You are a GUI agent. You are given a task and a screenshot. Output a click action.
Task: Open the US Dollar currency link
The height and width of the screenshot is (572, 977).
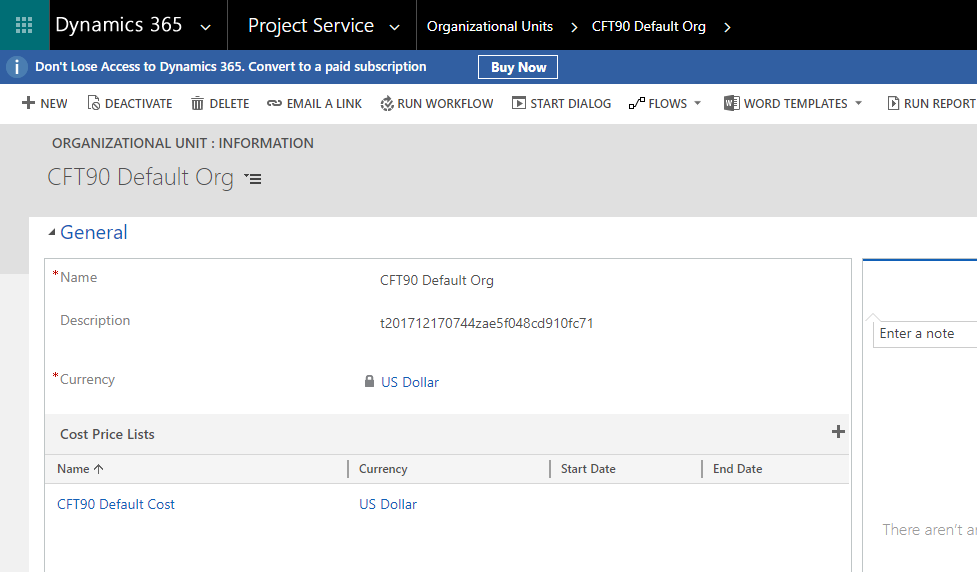tap(410, 383)
